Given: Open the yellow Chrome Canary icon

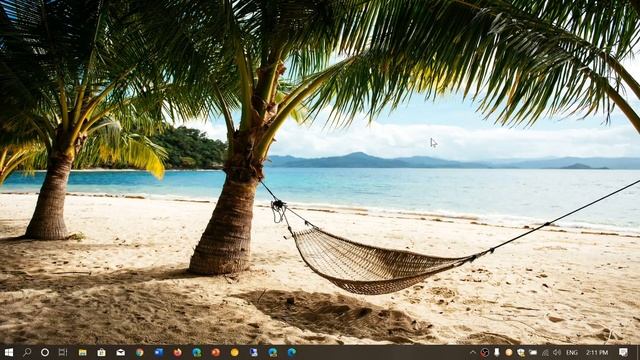Looking at the screenshot, I should (234, 352).
